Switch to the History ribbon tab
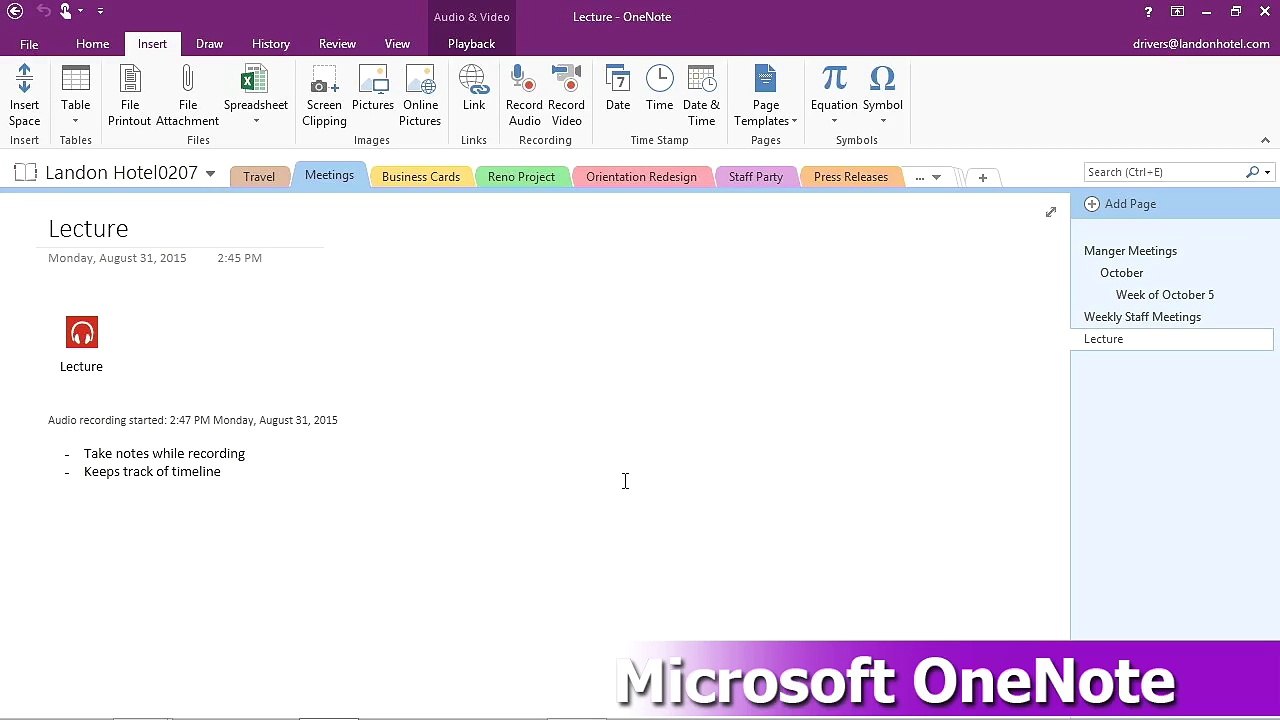The image size is (1280, 720). click(271, 44)
